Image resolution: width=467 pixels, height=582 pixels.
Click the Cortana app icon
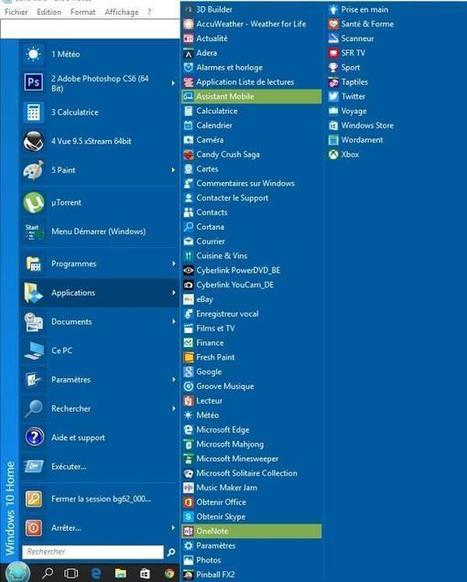pyautogui.click(x=189, y=227)
